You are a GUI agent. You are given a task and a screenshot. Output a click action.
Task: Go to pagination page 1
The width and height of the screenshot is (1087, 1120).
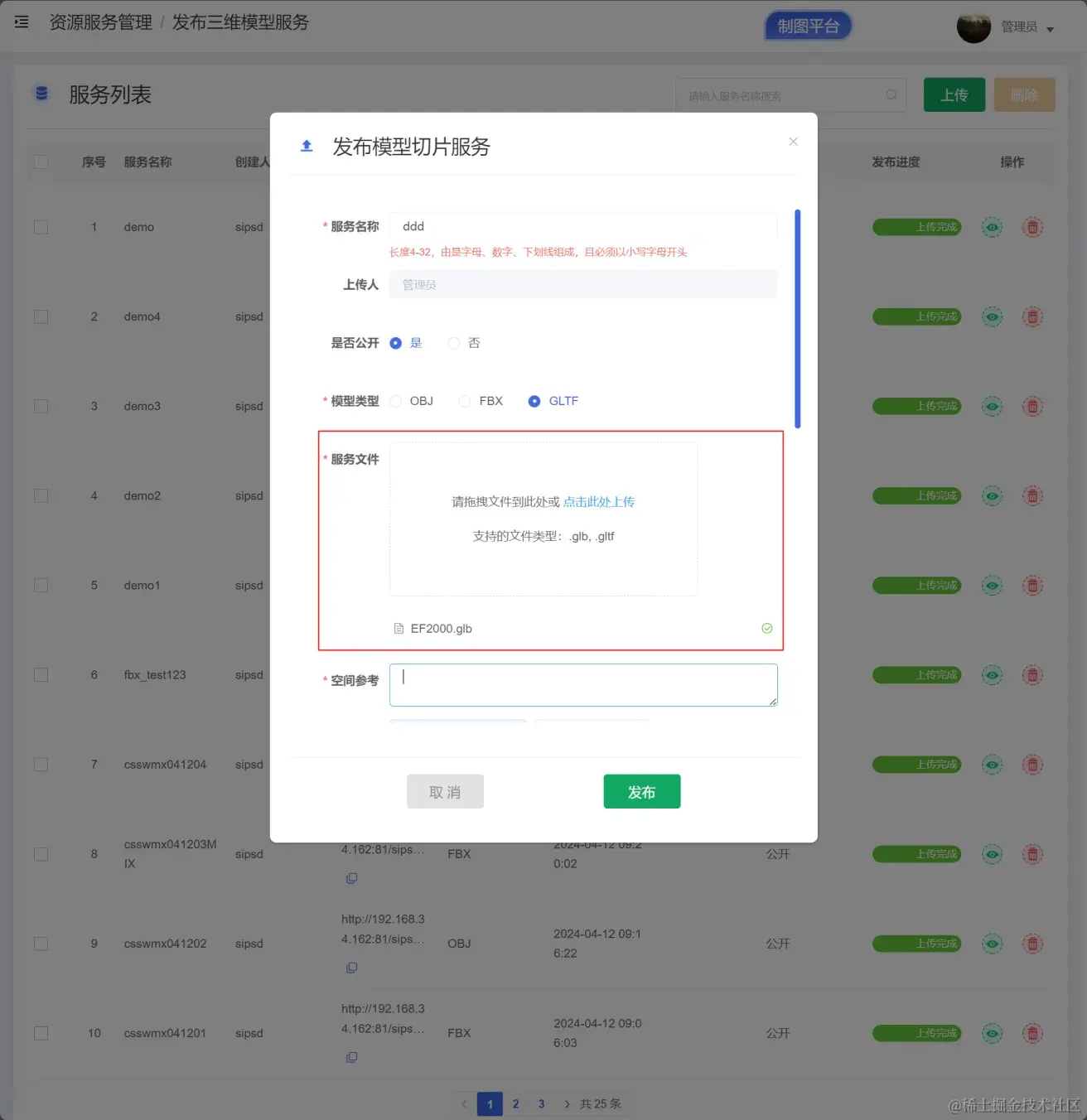[x=490, y=1103]
